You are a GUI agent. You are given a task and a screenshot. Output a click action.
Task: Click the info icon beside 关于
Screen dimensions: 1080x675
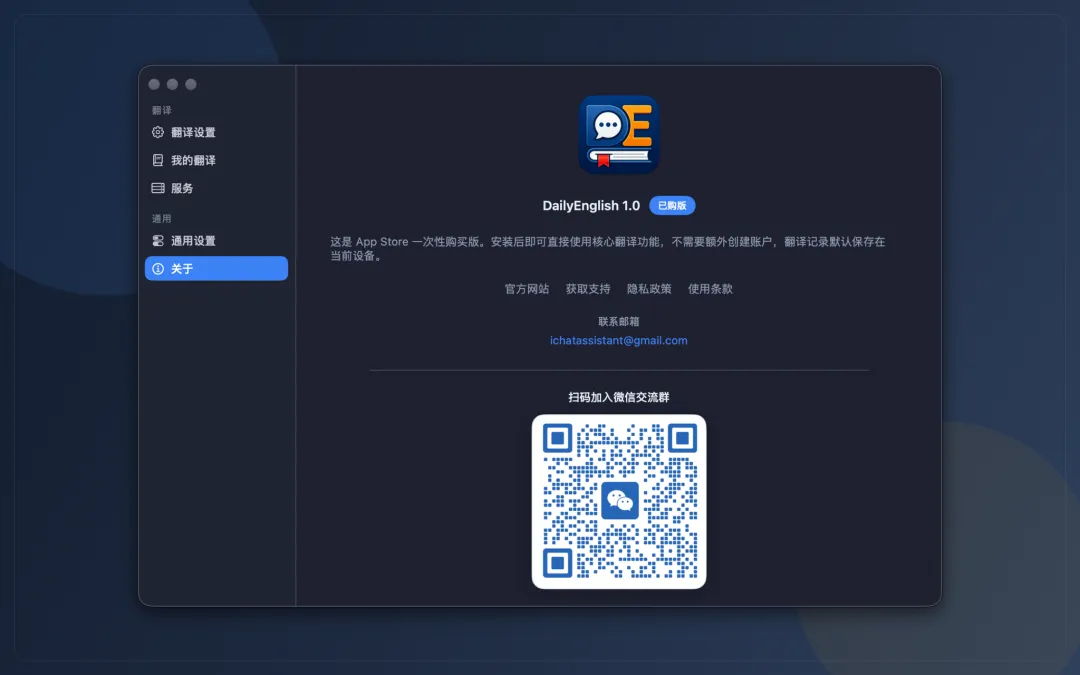click(158, 269)
